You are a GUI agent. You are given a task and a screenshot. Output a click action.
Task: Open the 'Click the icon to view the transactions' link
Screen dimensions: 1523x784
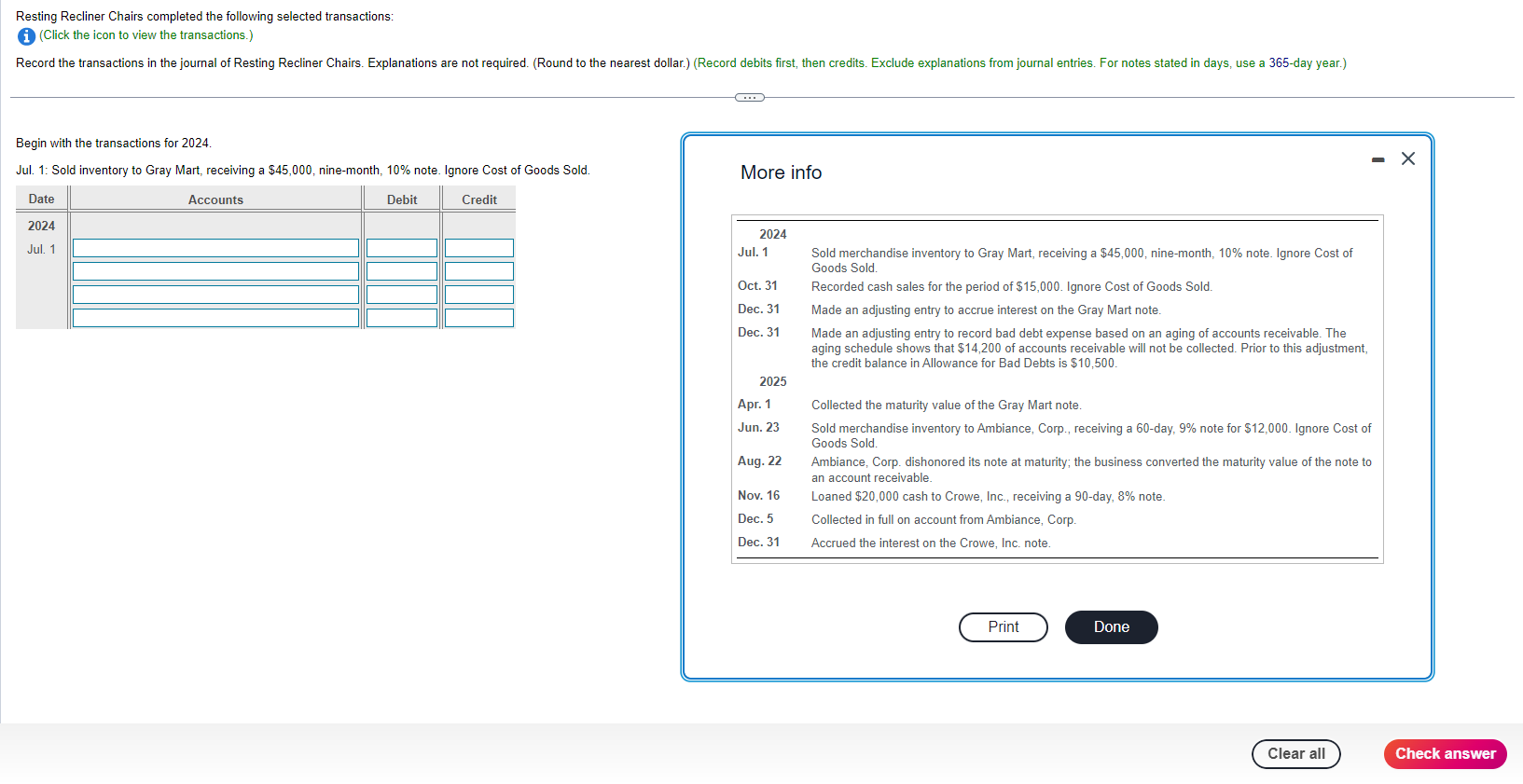(x=146, y=35)
